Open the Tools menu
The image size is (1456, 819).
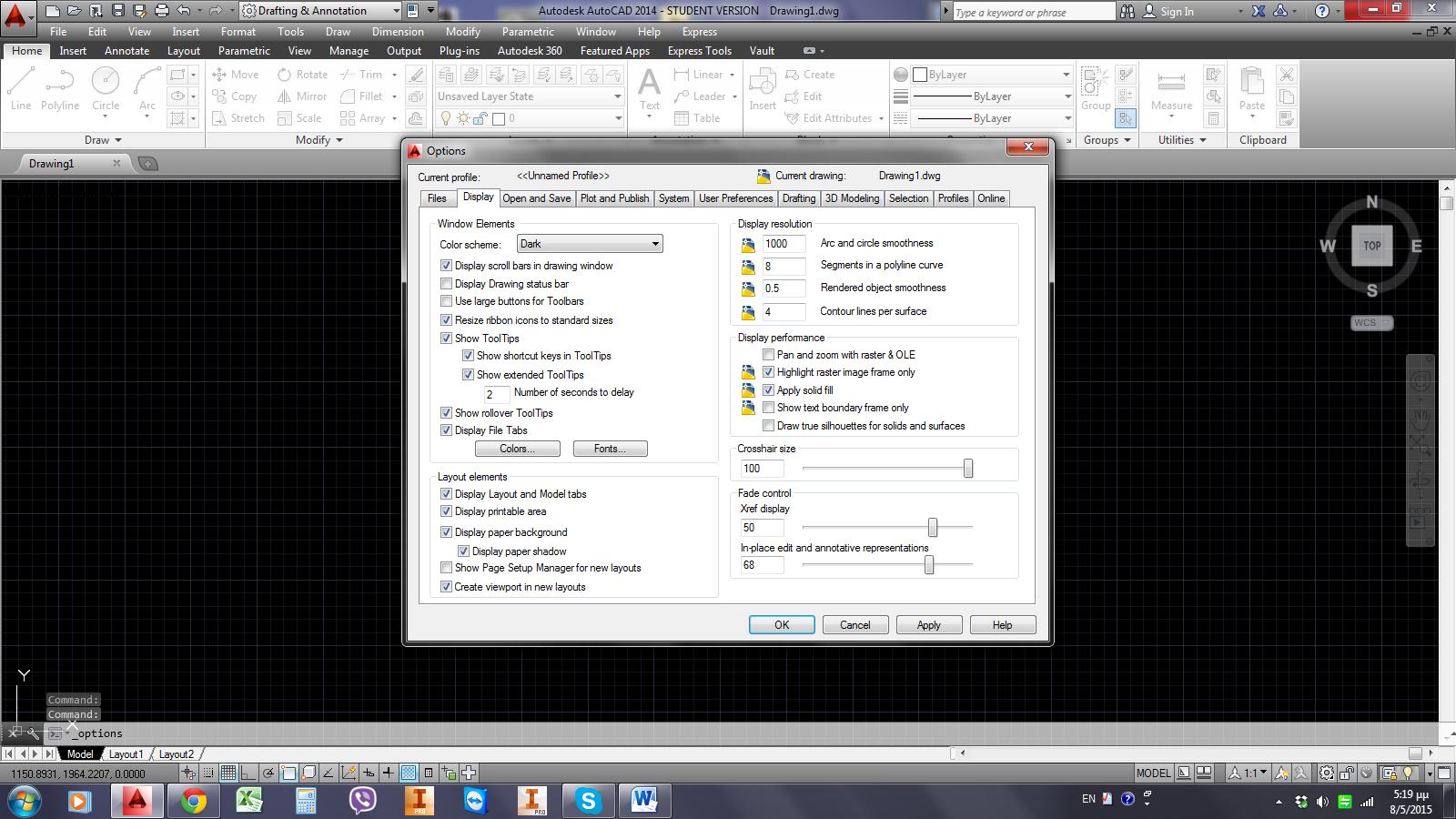(290, 32)
